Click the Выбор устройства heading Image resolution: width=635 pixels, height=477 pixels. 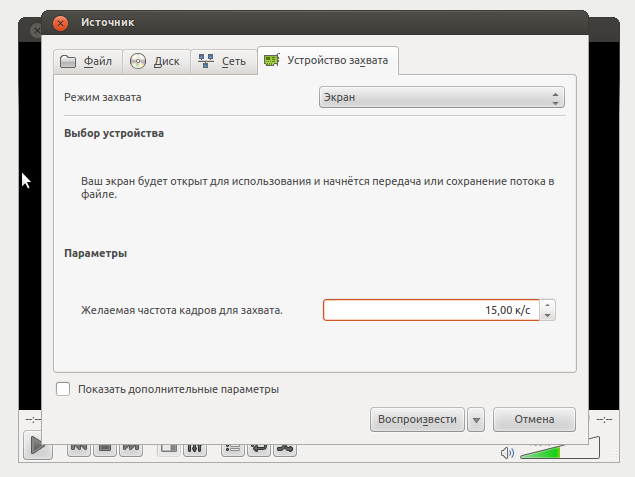coord(114,133)
